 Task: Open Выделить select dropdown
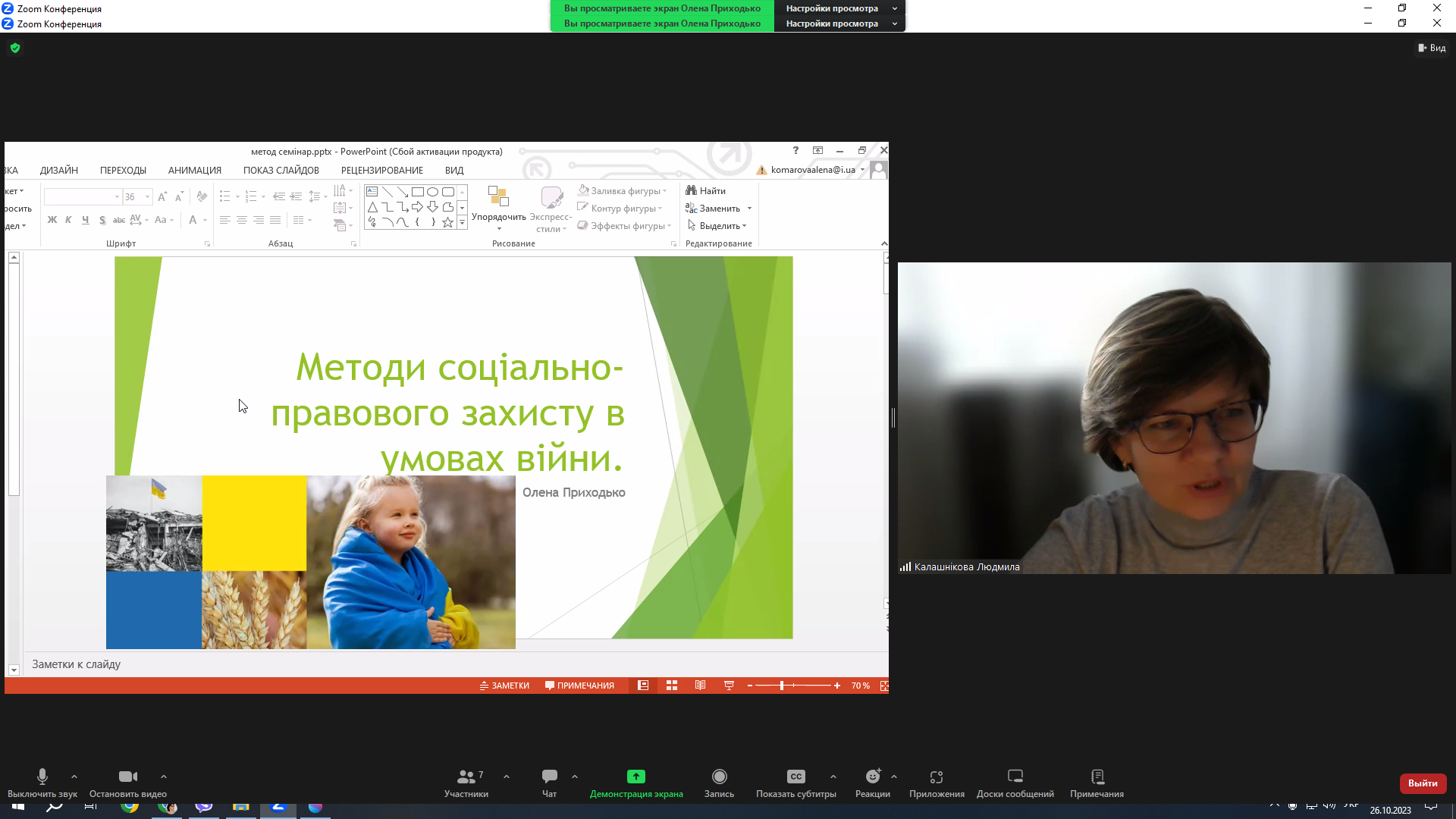point(717,226)
